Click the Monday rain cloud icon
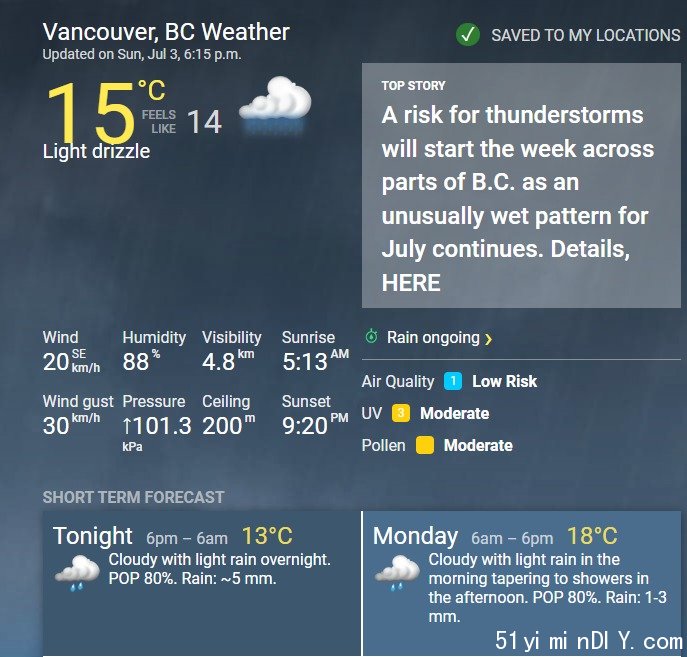This screenshot has height=657, width=687. click(397, 572)
